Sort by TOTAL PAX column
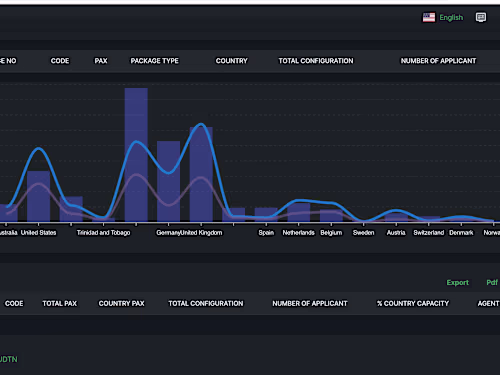 (x=60, y=303)
